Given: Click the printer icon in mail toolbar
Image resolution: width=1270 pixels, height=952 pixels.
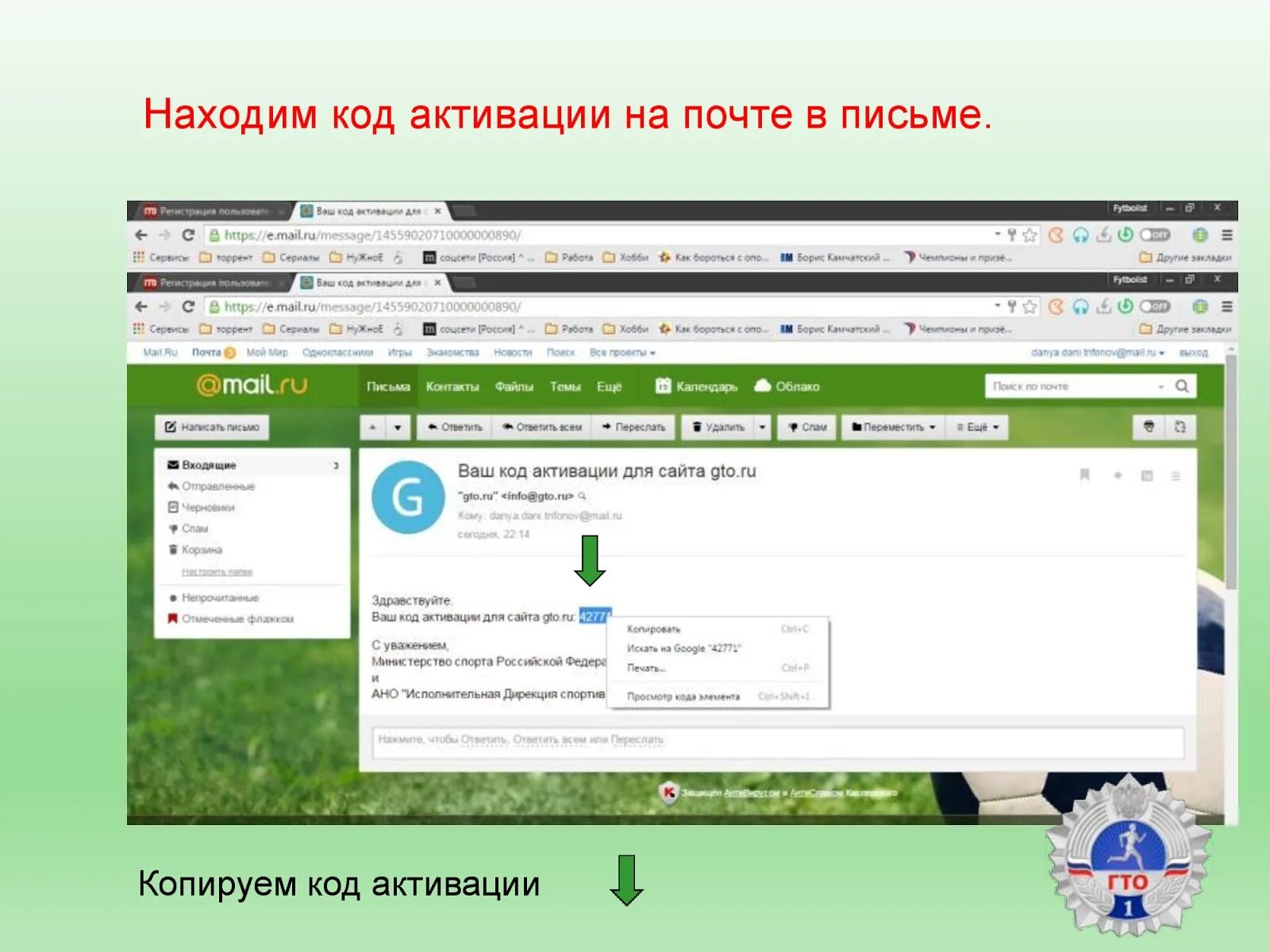Looking at the screenshot, I should coord(1149,427).
